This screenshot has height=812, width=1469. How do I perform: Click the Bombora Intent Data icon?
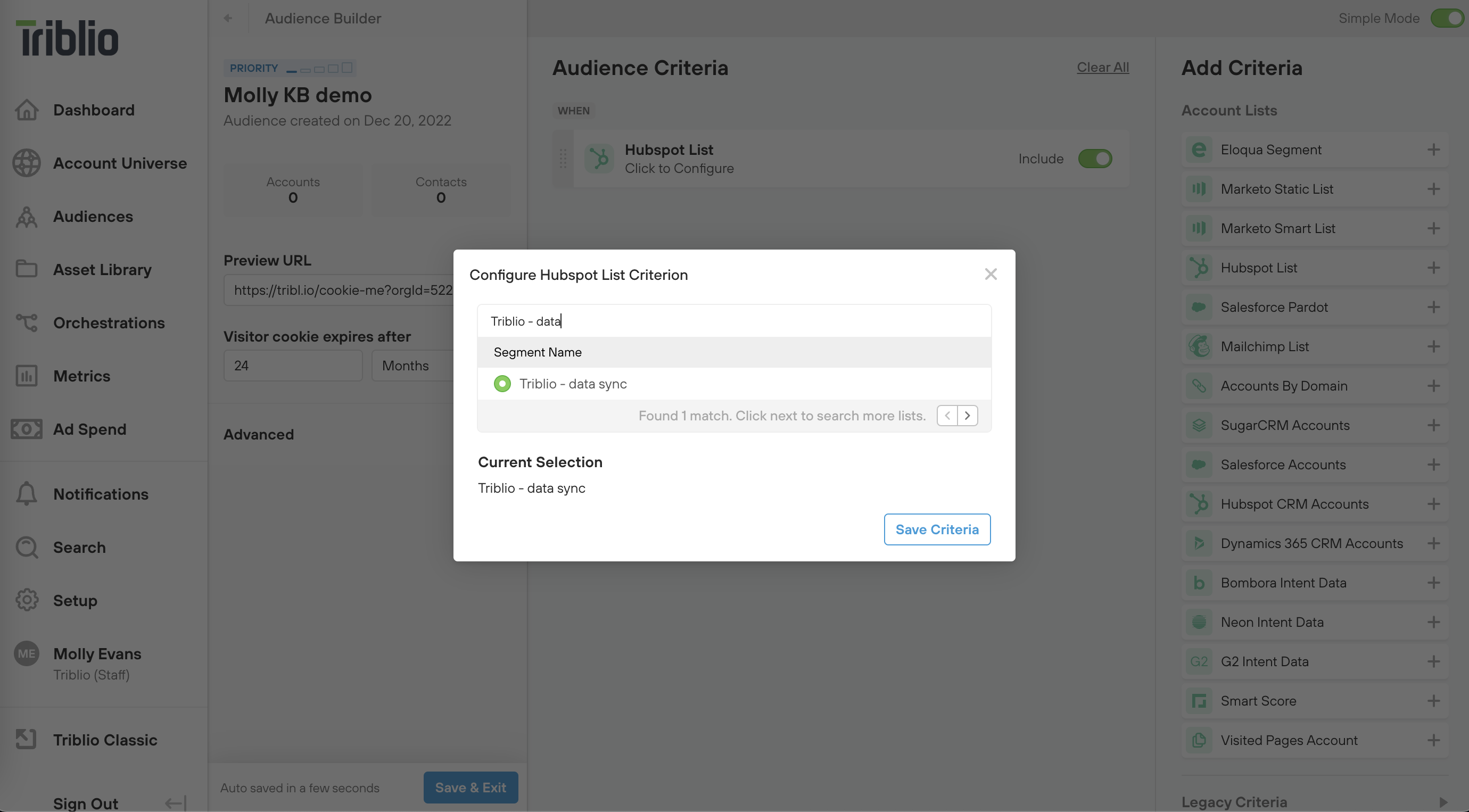(1199, 583)
